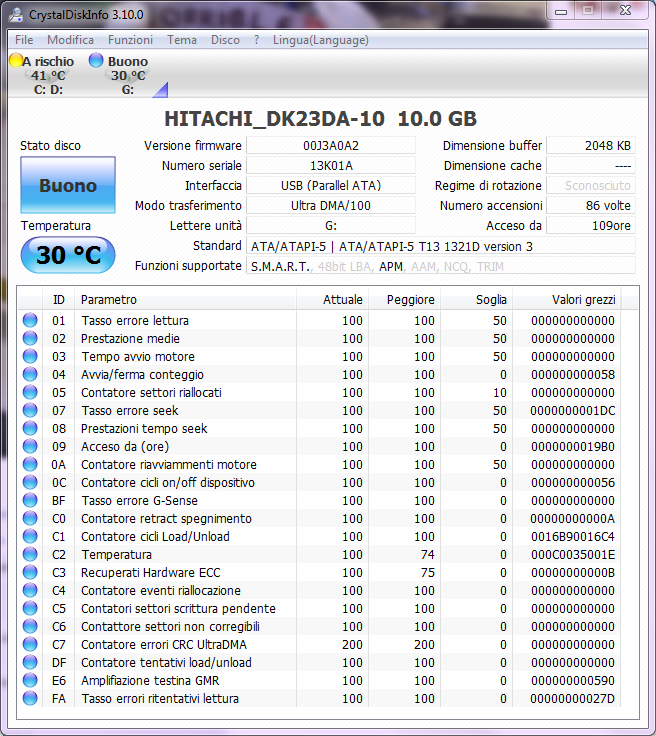Select the blue 'Buono' disk G: icon

tap(96, 61)
